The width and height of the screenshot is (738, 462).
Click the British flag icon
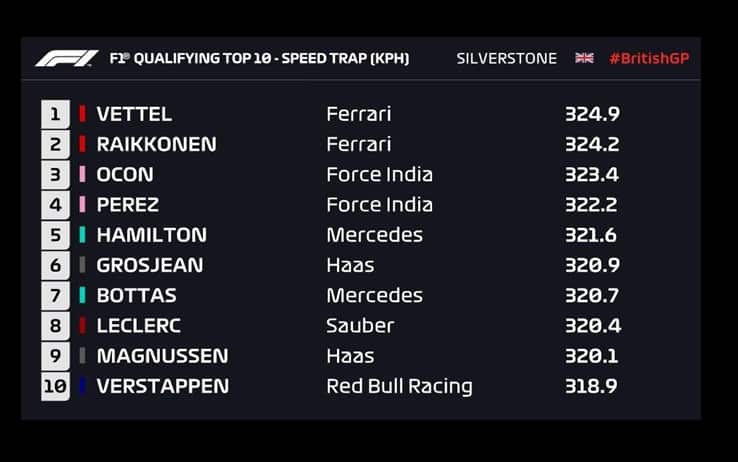[x=584, y=58]
